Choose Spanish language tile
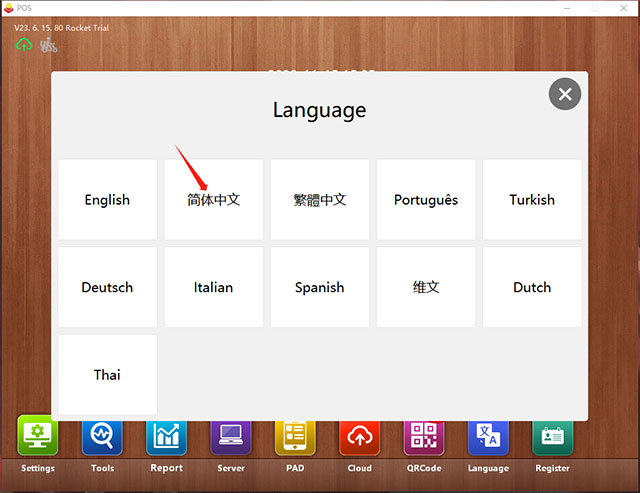 [320, 287]
